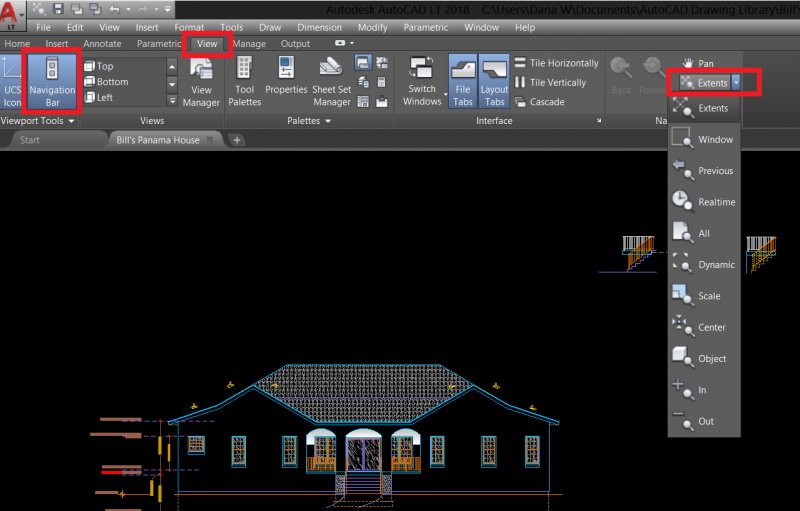Click the Extents zoom button on the ribbon
The height and width of the screenshot is (511, 800).
tap(705, 83)
